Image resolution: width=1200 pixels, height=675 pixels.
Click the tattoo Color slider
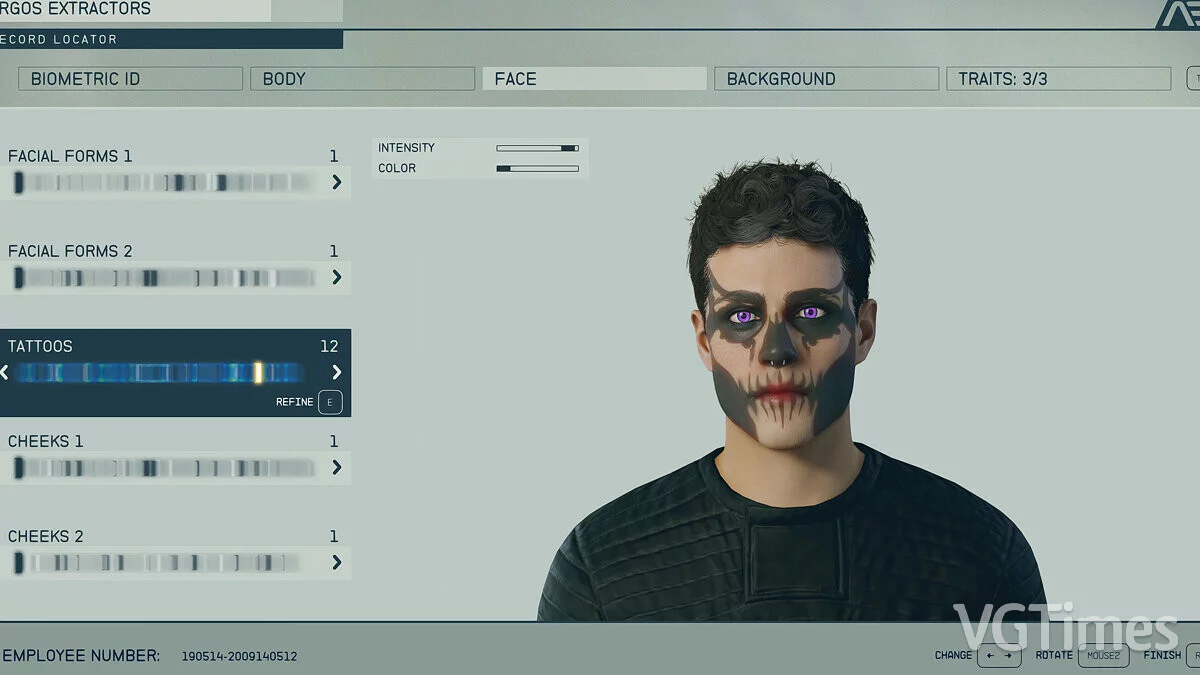[537, 169]
